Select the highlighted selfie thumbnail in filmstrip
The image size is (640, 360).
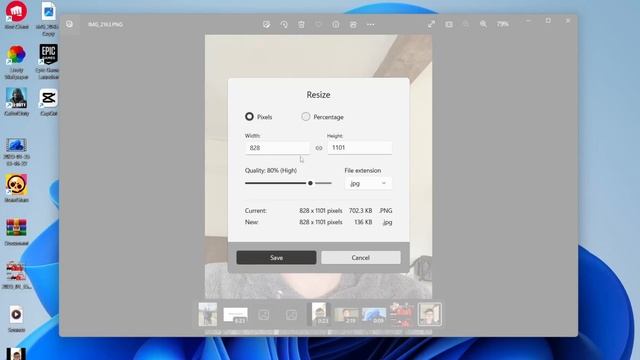click(429, 314)
